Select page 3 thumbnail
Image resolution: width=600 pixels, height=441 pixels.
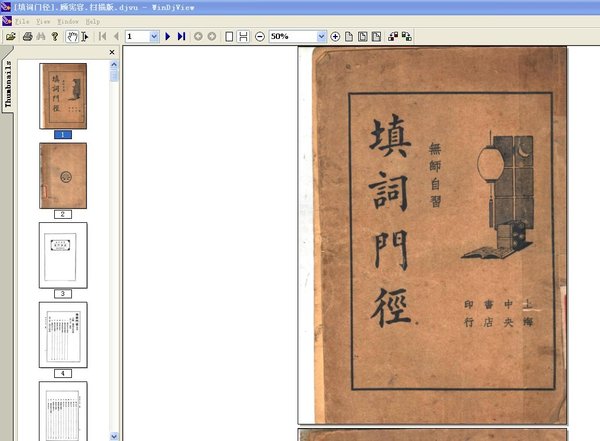point(63,255)
